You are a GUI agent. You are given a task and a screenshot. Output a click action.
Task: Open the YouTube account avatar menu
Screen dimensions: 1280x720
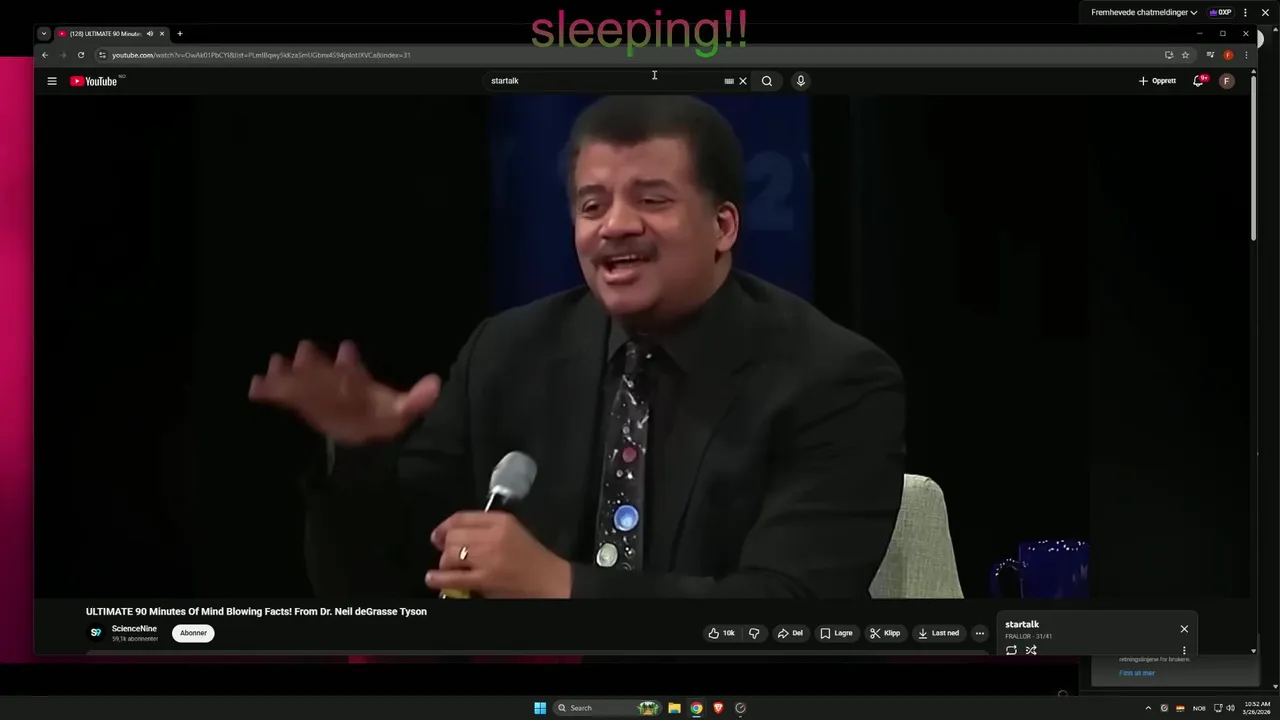point(1227,81)
